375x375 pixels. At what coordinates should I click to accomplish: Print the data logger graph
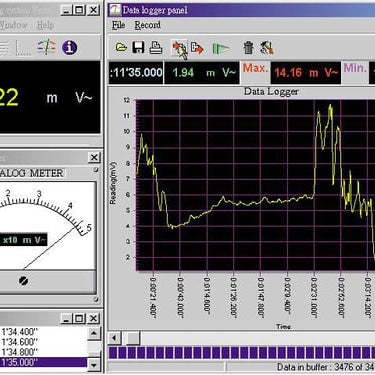156,47
